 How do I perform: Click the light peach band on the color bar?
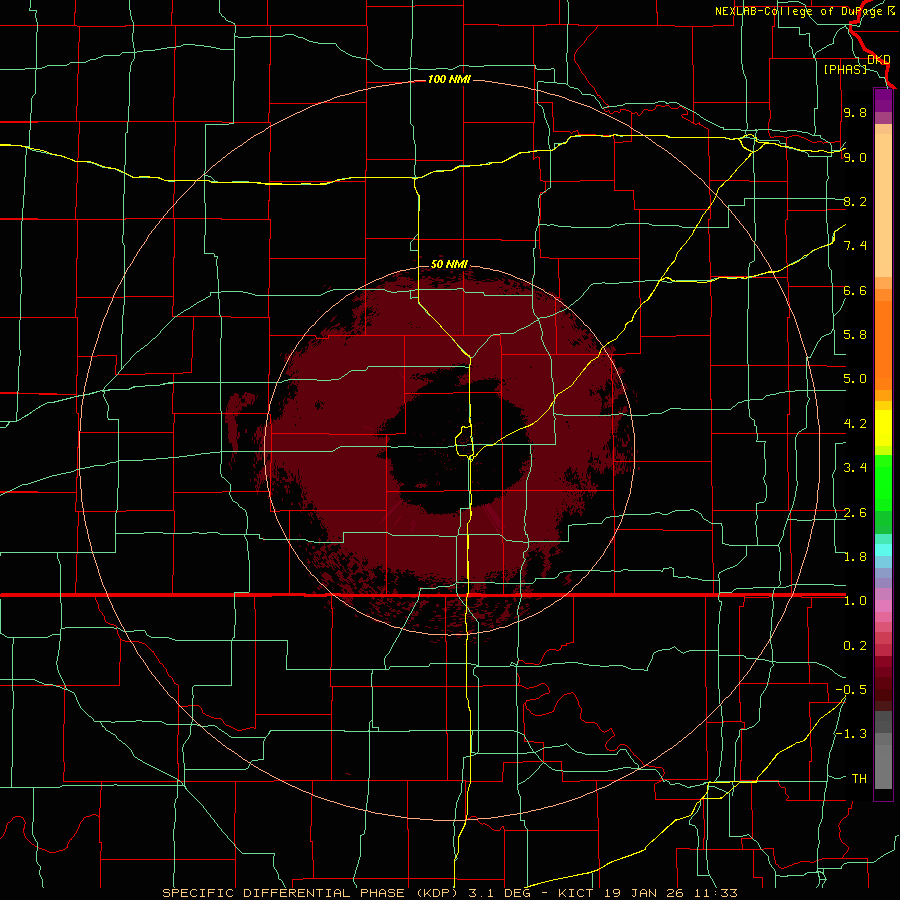click(x=883, y=205)
